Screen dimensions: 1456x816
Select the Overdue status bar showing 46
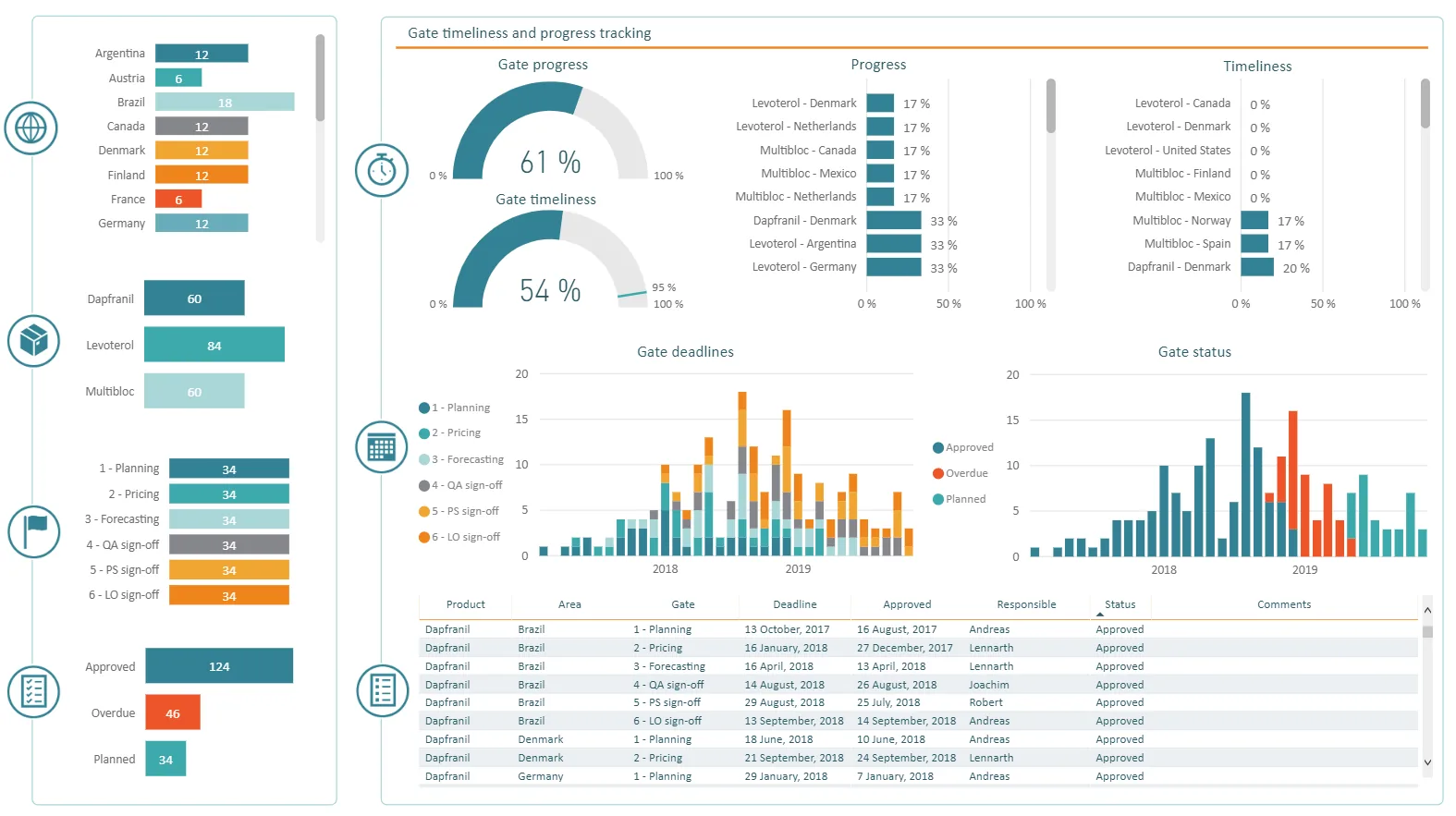(x=173, y=712)
